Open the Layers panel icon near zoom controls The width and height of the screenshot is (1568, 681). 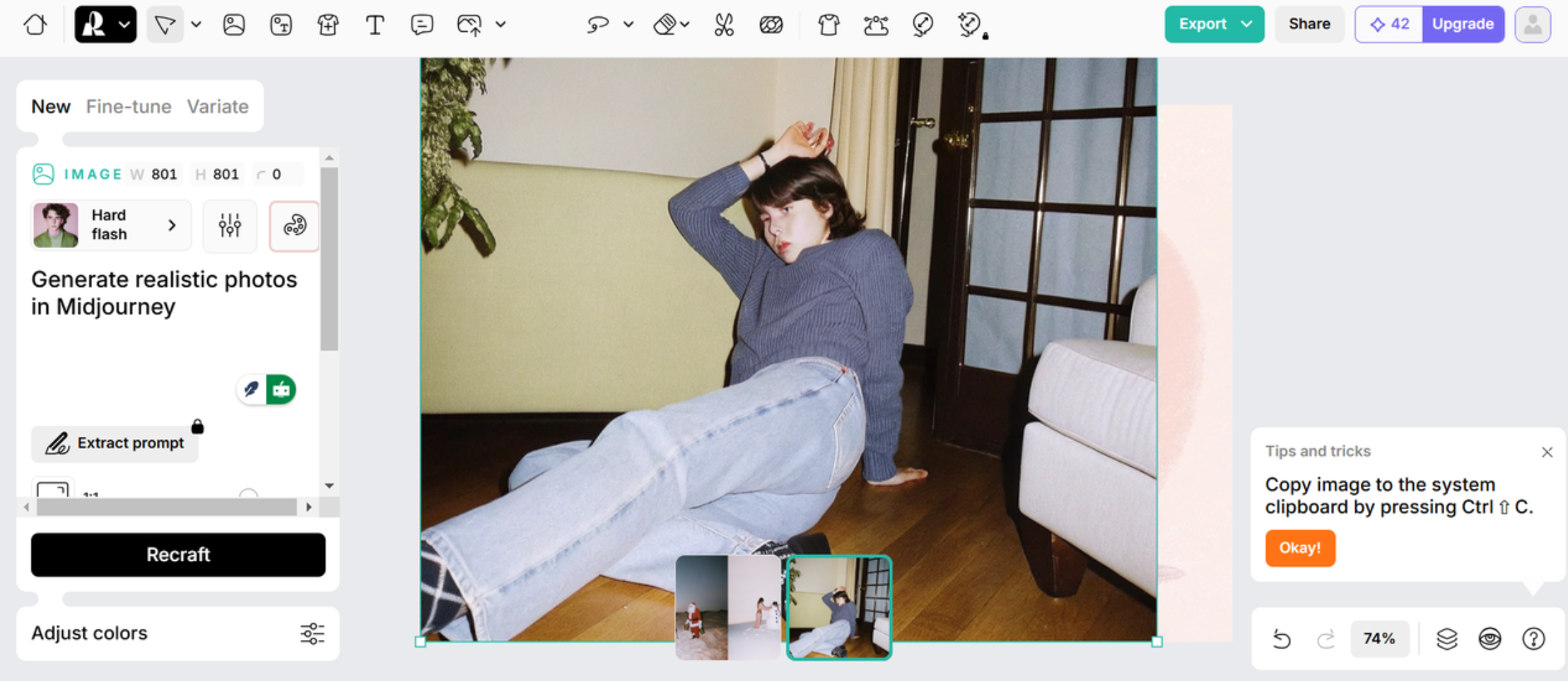[1446, 639]
